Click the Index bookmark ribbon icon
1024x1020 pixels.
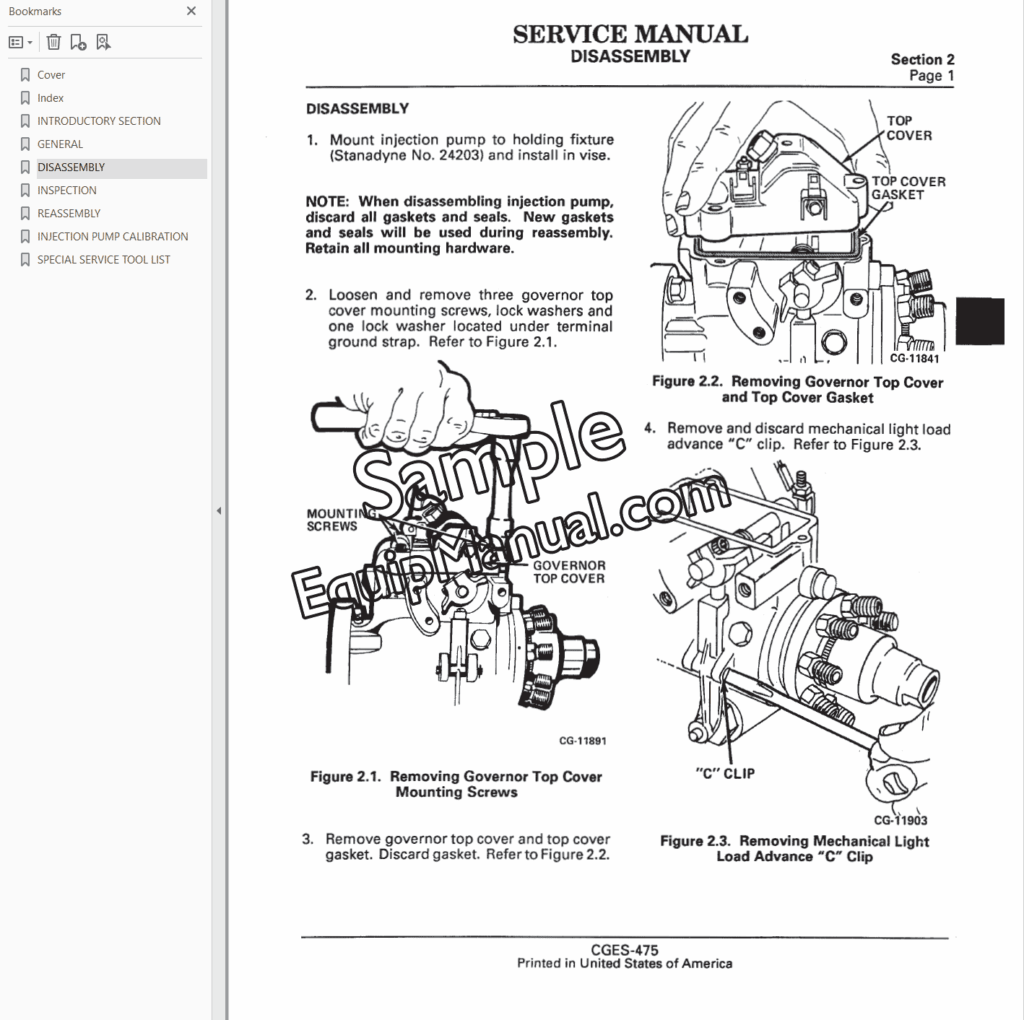pos(25,98)
